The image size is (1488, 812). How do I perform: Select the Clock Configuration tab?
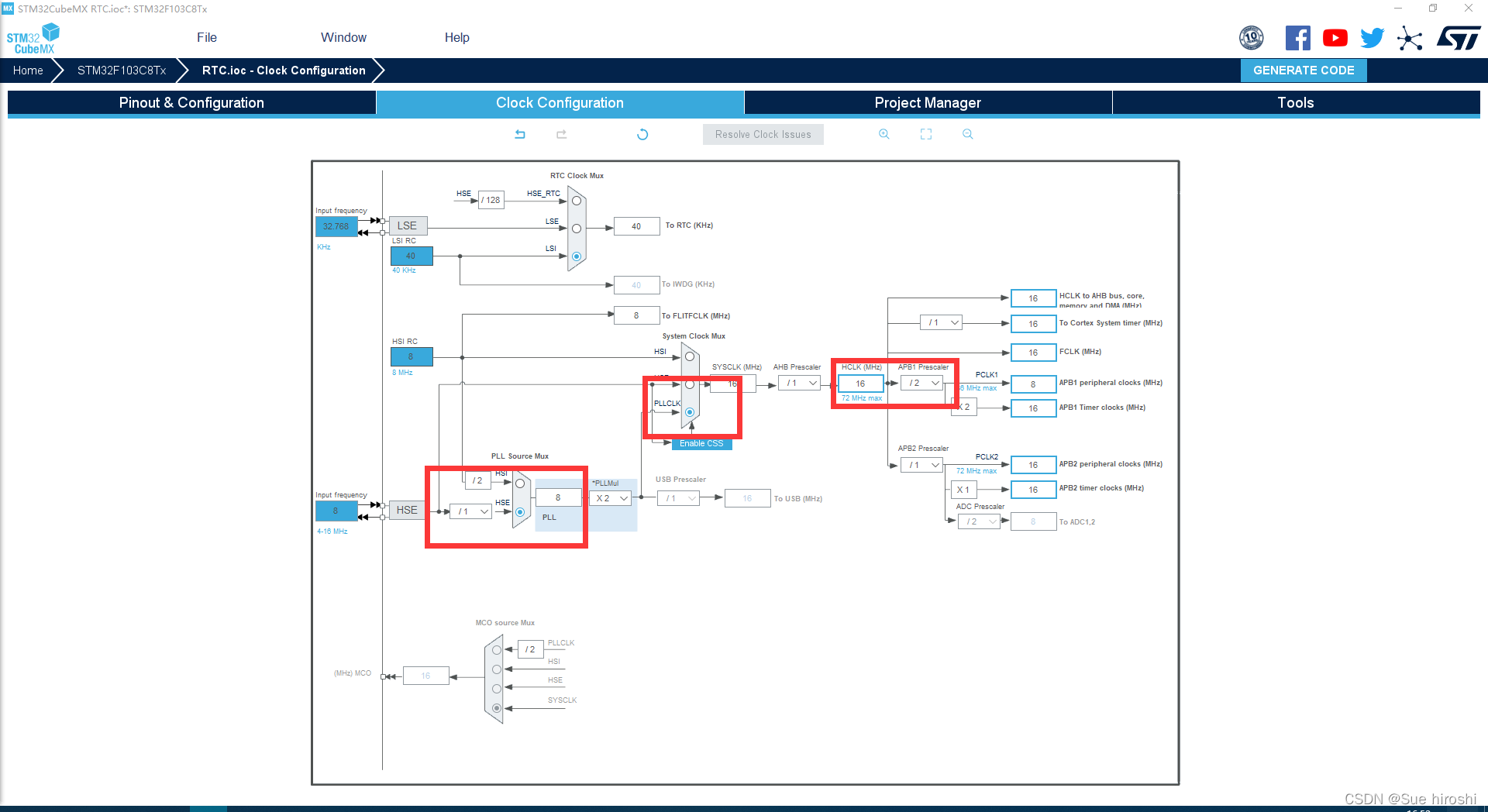[560, 102]
